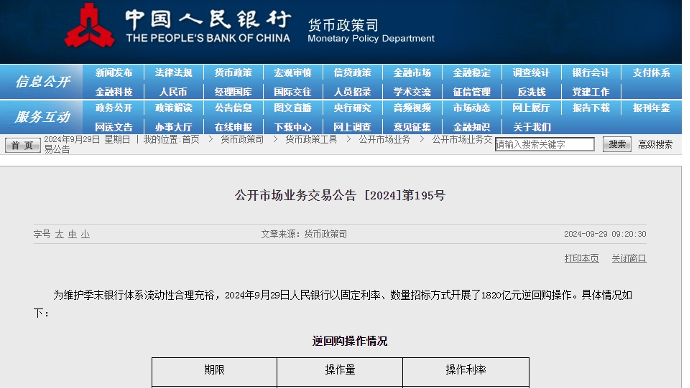Open the 学术交流 menu item
Screen dimensions: 690x388
click(412, 92)
